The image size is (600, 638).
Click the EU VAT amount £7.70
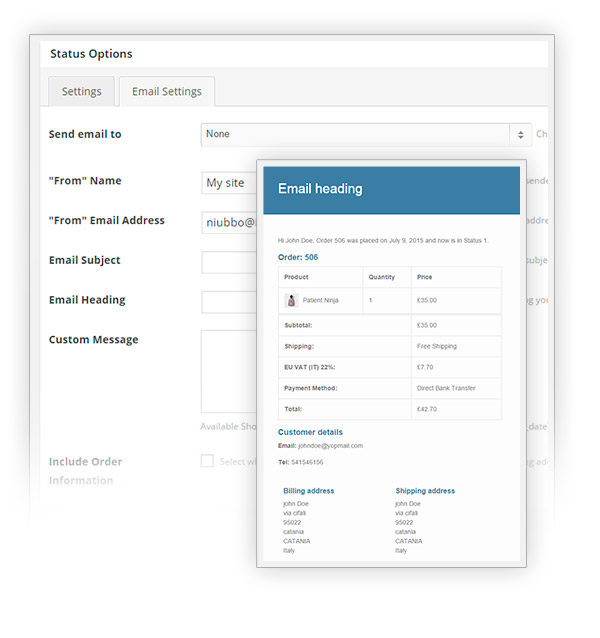click(x=425, y=367)
